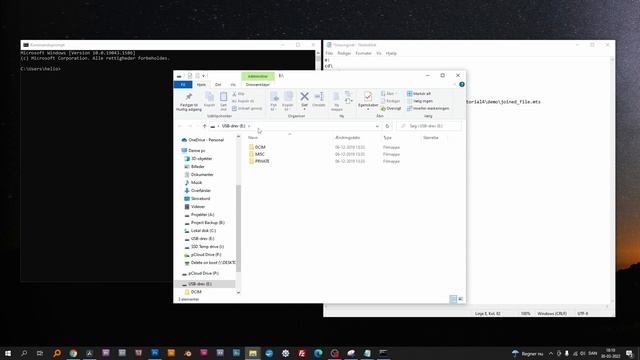Image resolution: width=640 pixels, height=360 pixels.
Task: Show hidden system tray icons chevron
Action: (551, 353)
